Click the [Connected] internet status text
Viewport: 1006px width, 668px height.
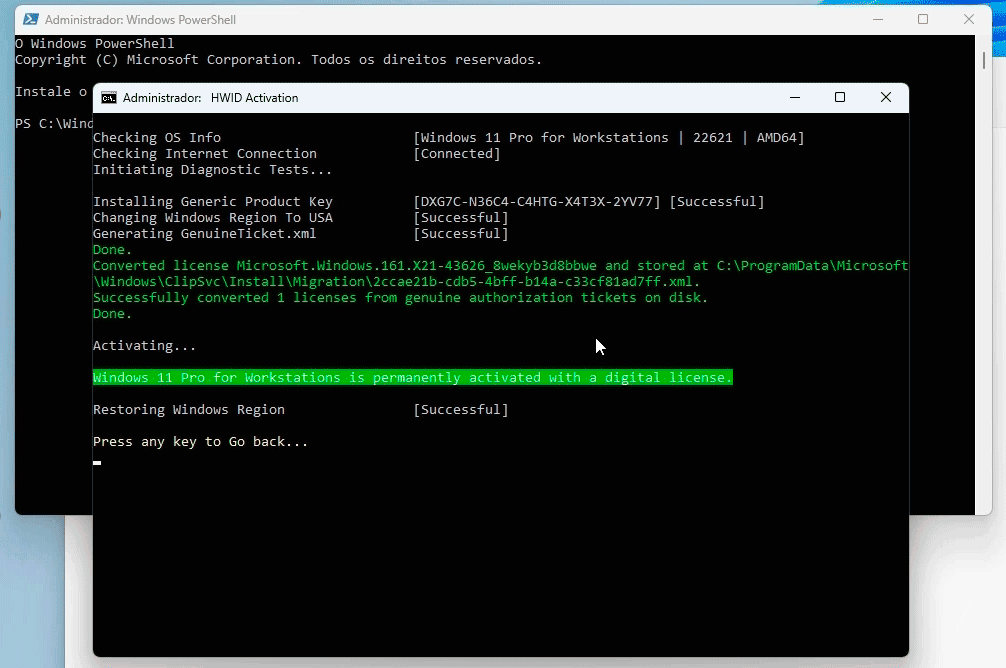coord(457,154)
